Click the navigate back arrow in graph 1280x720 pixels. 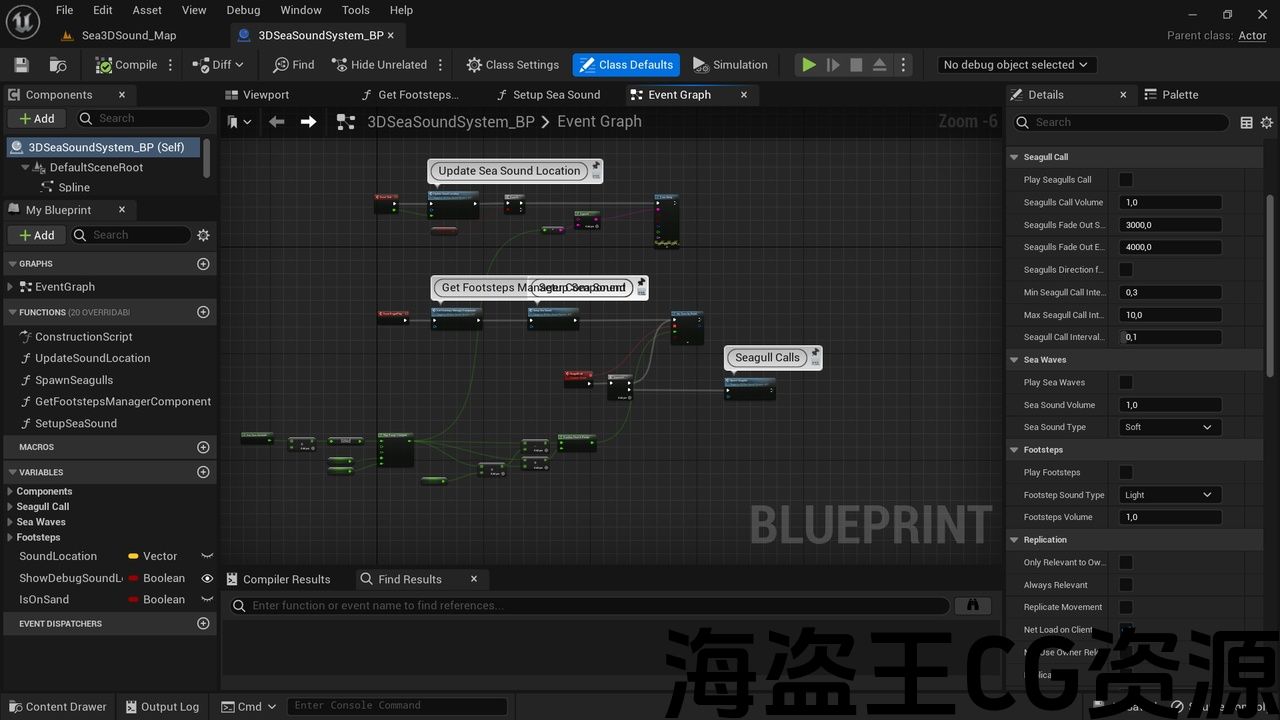pyautogui.click(x=277, y=122)
